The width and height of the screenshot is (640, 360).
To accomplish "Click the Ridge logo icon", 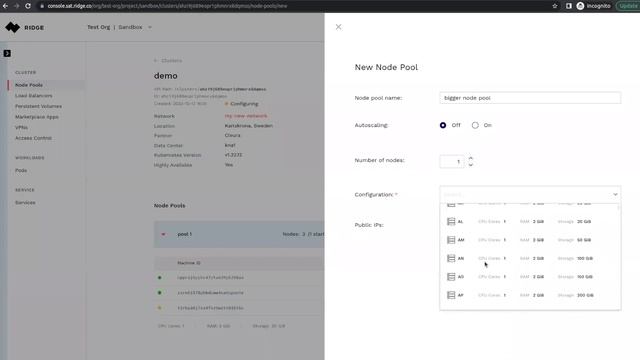I will (13, 27).
